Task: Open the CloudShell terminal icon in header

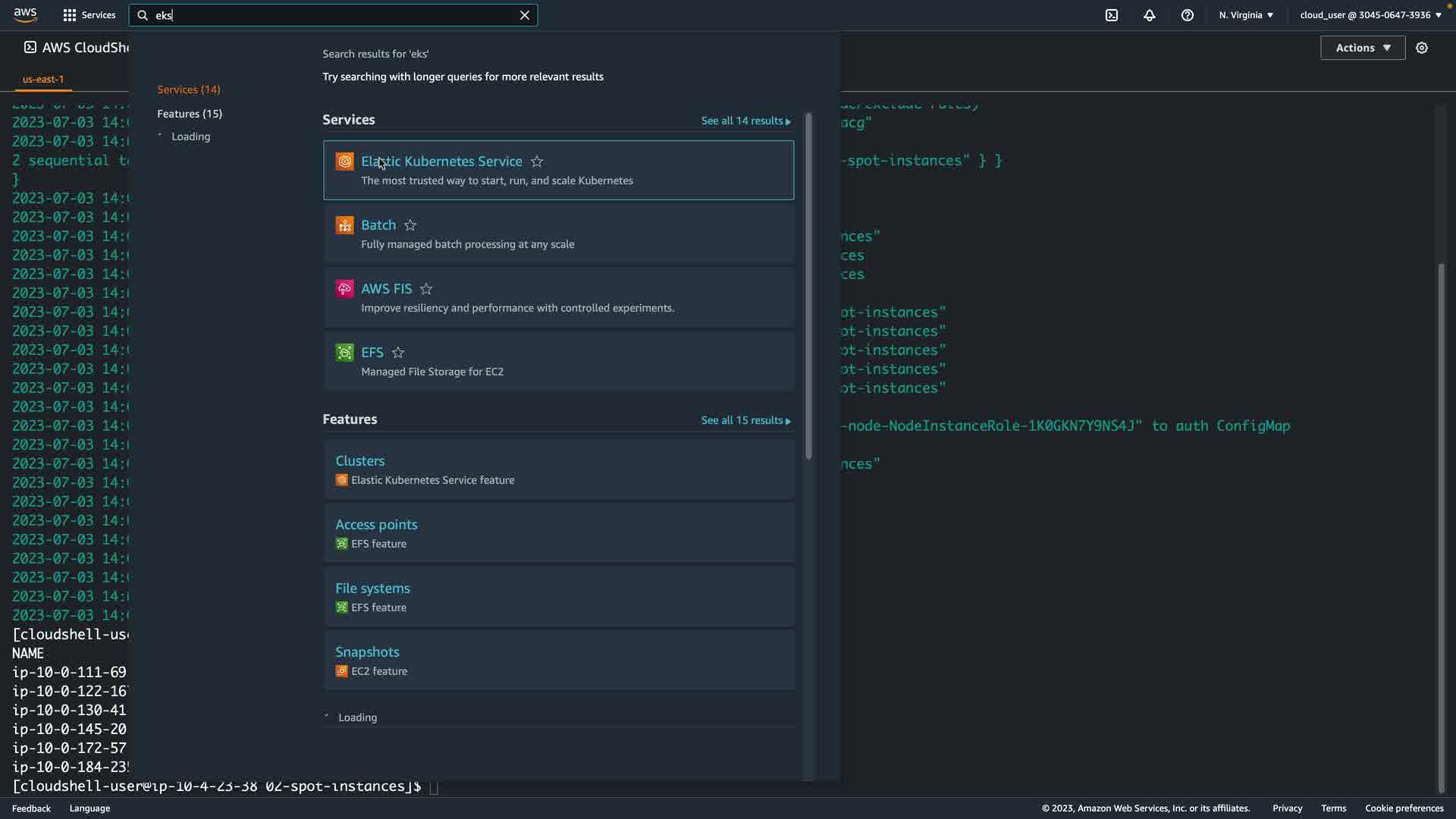Action: 1112,15
